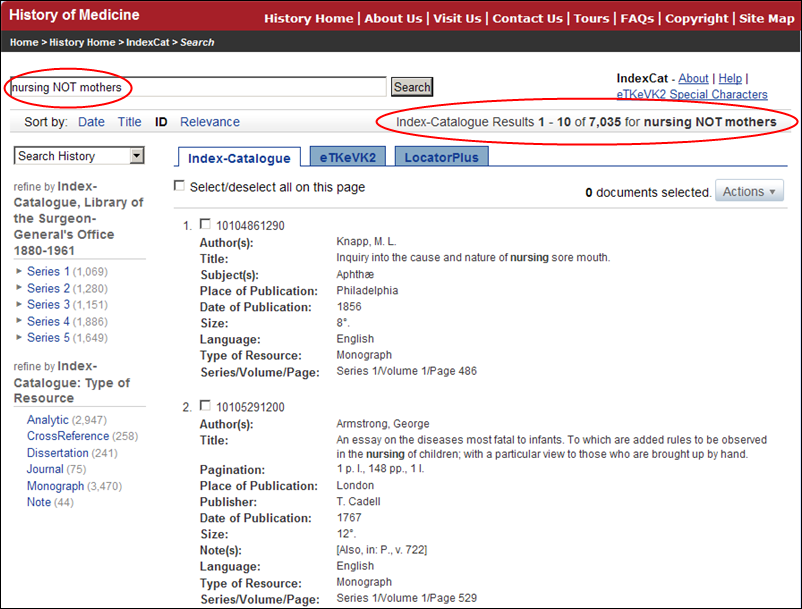Check the box for record 10104861290
Screen dimensions: 802x609
click(205, 224)
